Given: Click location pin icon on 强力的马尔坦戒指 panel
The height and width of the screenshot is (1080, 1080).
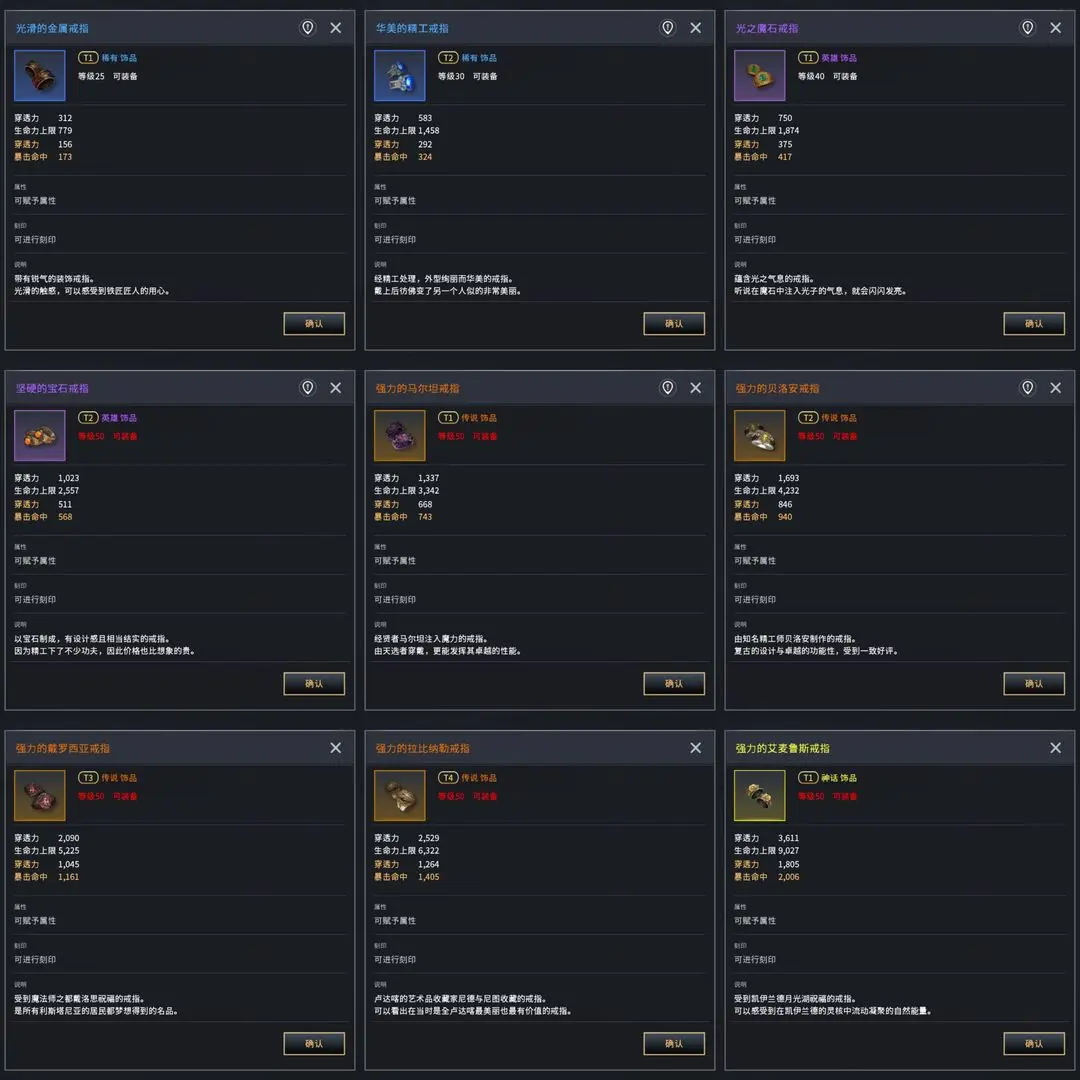Looking at the screenshot, I should tap(668, 388).
